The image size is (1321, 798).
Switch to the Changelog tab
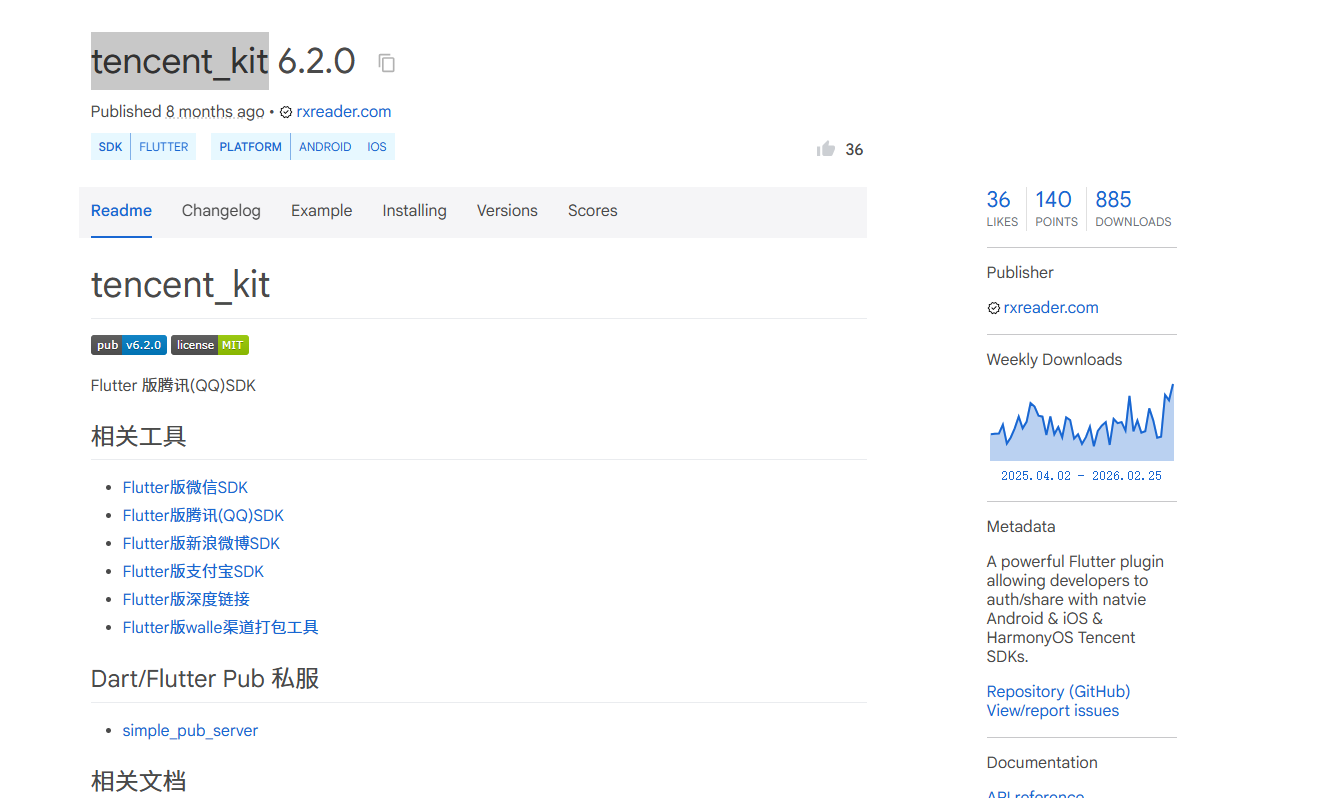pos(221,211)
